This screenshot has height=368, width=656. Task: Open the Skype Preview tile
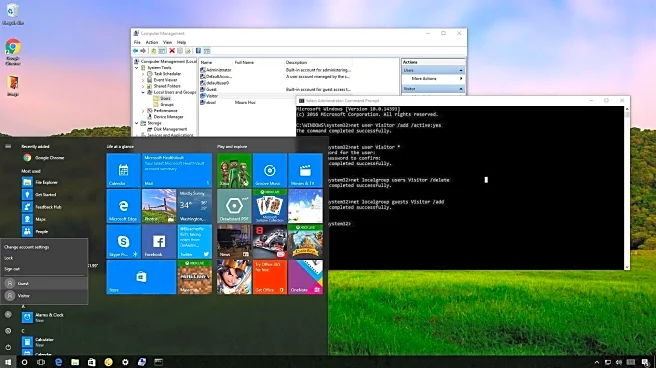tap(123, 241)
